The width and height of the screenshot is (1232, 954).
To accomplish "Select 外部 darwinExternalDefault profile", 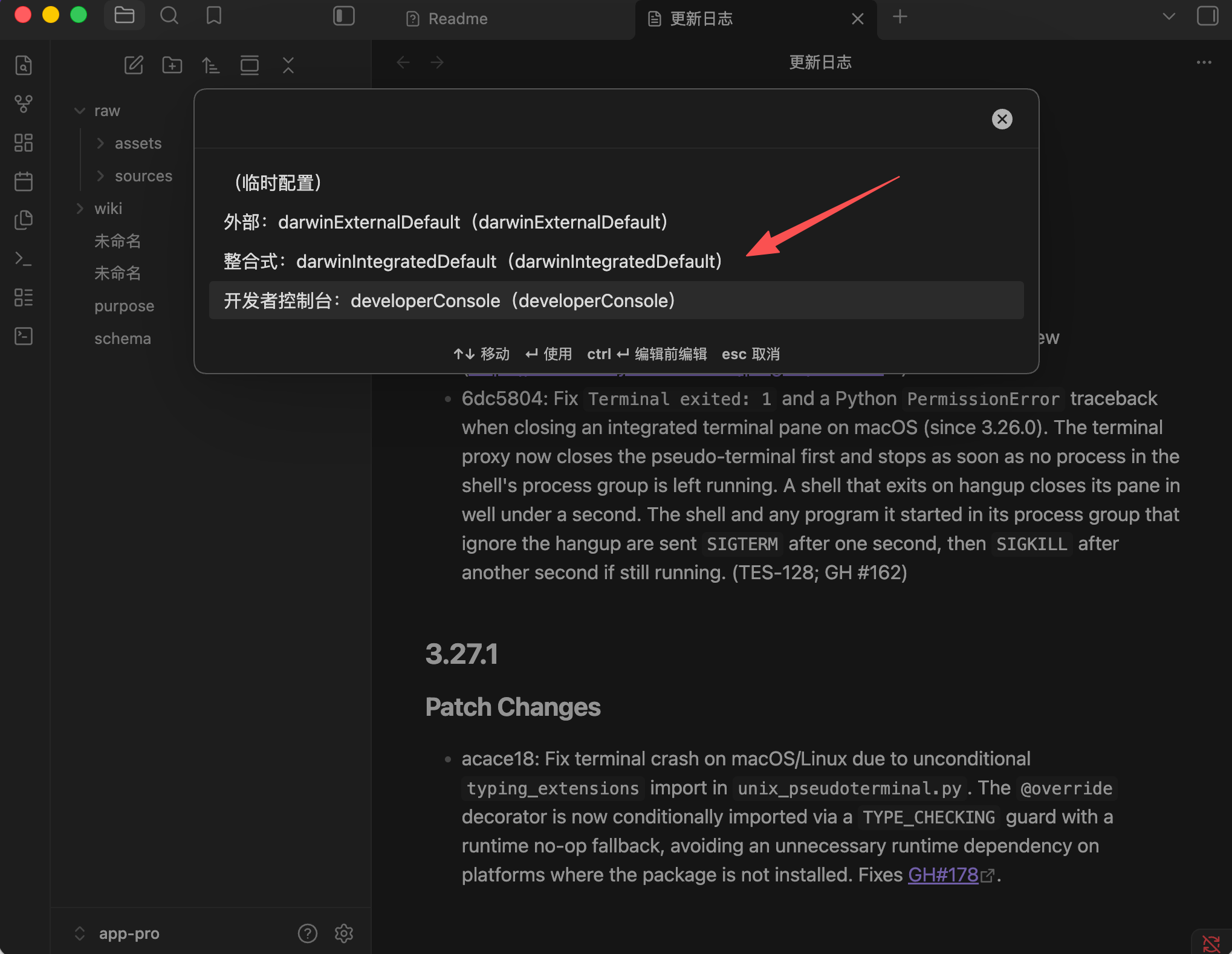I will [x=616, y=222].
